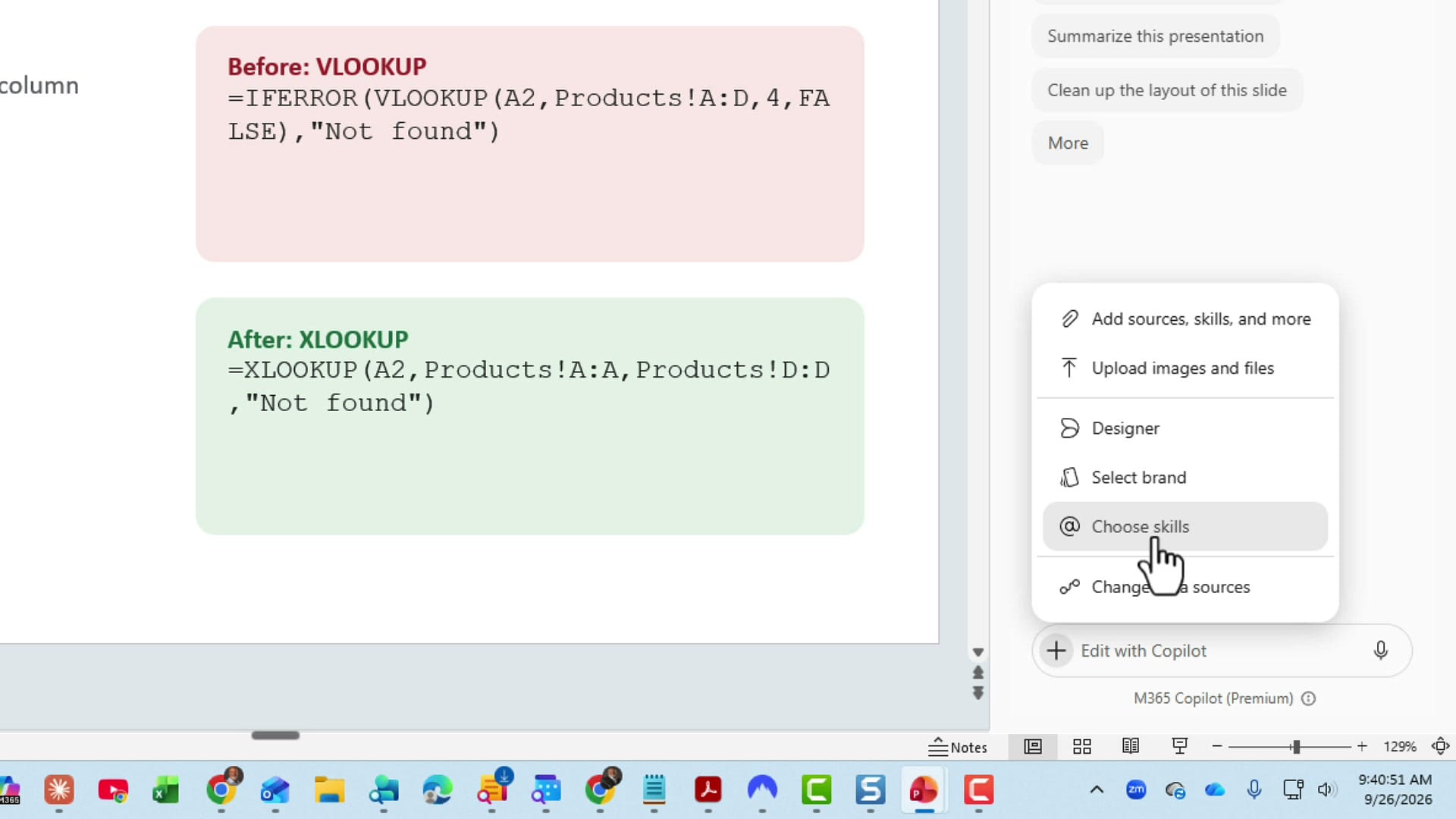The image size is (1456, 819).
Task: Select Add sources, skills, and more
Action: click(1185, 319)
